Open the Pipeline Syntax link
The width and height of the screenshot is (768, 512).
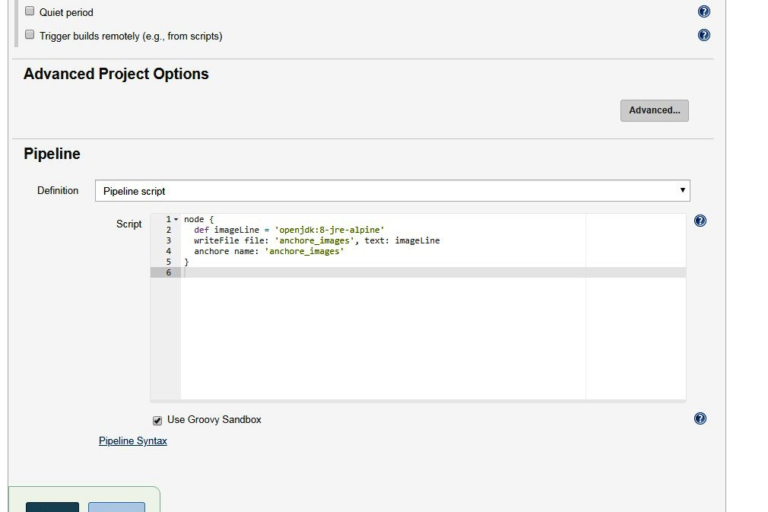pyautogui.click(x=133, y=441)
